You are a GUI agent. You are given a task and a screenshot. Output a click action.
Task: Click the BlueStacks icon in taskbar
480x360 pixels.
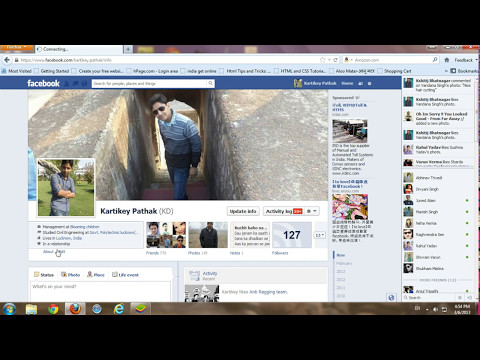(141, 309)
